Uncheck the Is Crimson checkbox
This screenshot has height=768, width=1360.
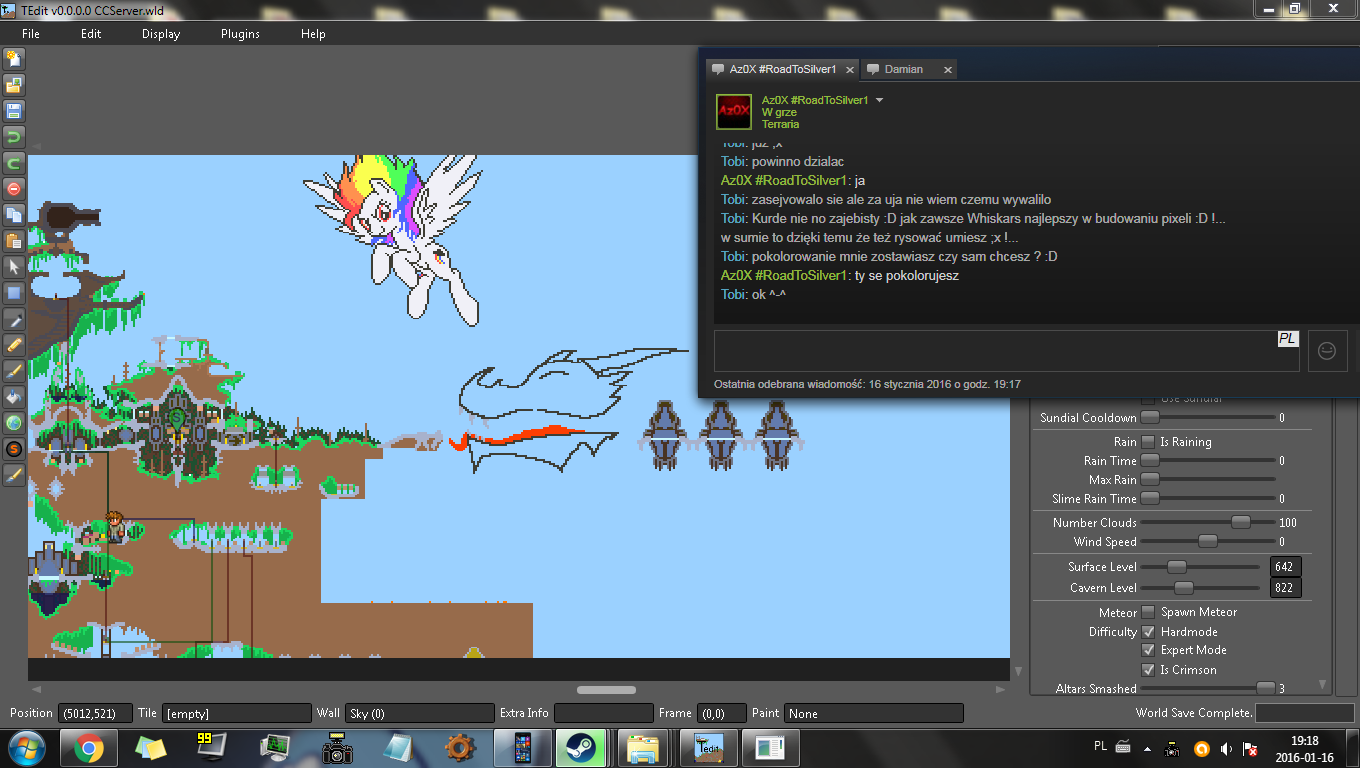pos(1149,670)
